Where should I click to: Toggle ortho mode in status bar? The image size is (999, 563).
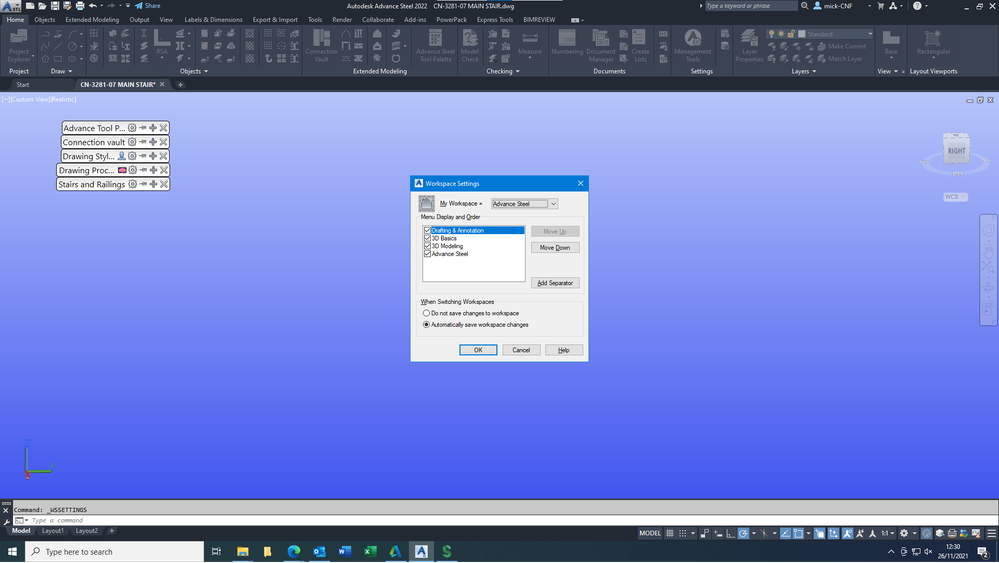point(730,533)
